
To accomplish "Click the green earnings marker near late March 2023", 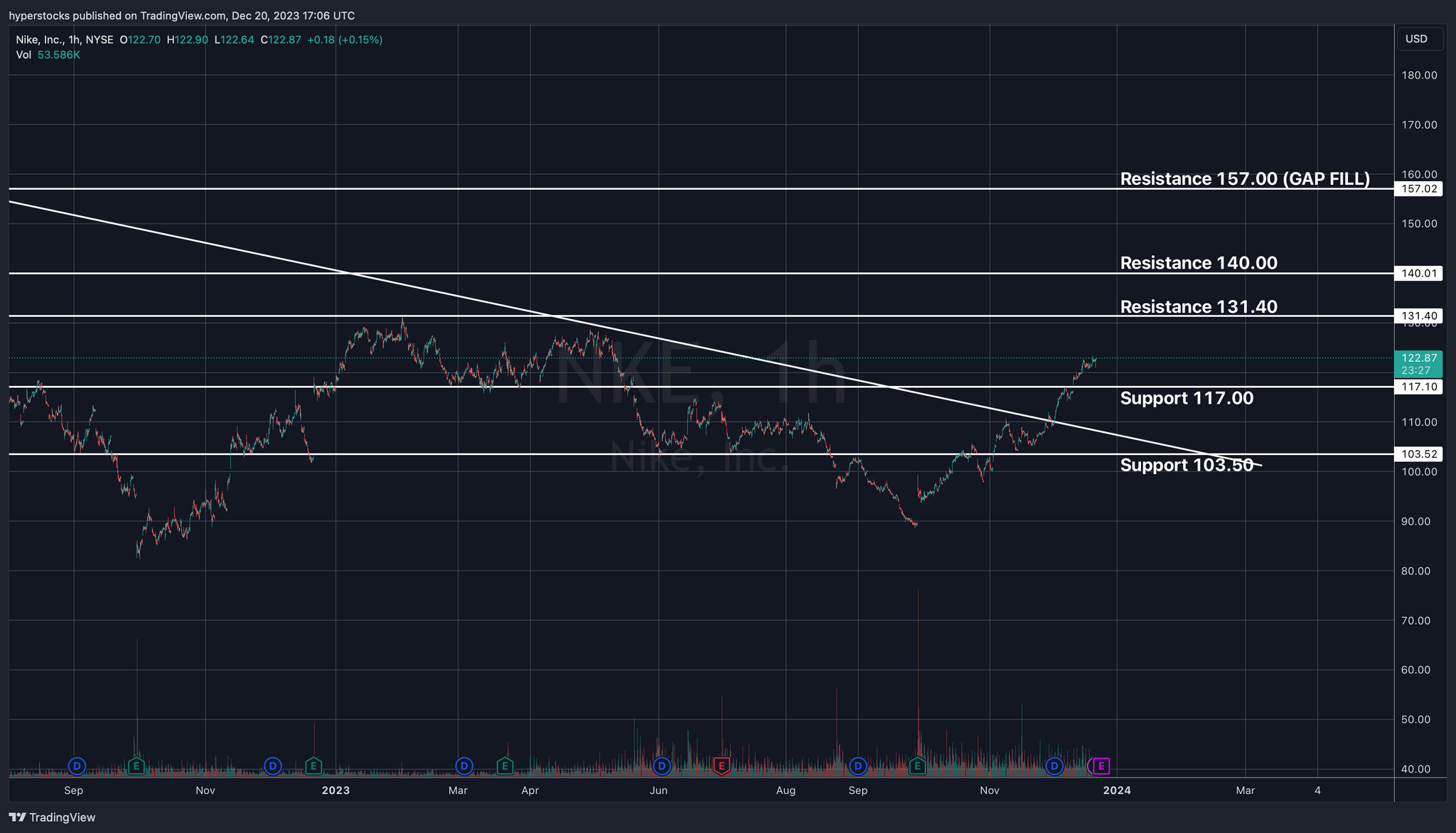I will 504,765.
